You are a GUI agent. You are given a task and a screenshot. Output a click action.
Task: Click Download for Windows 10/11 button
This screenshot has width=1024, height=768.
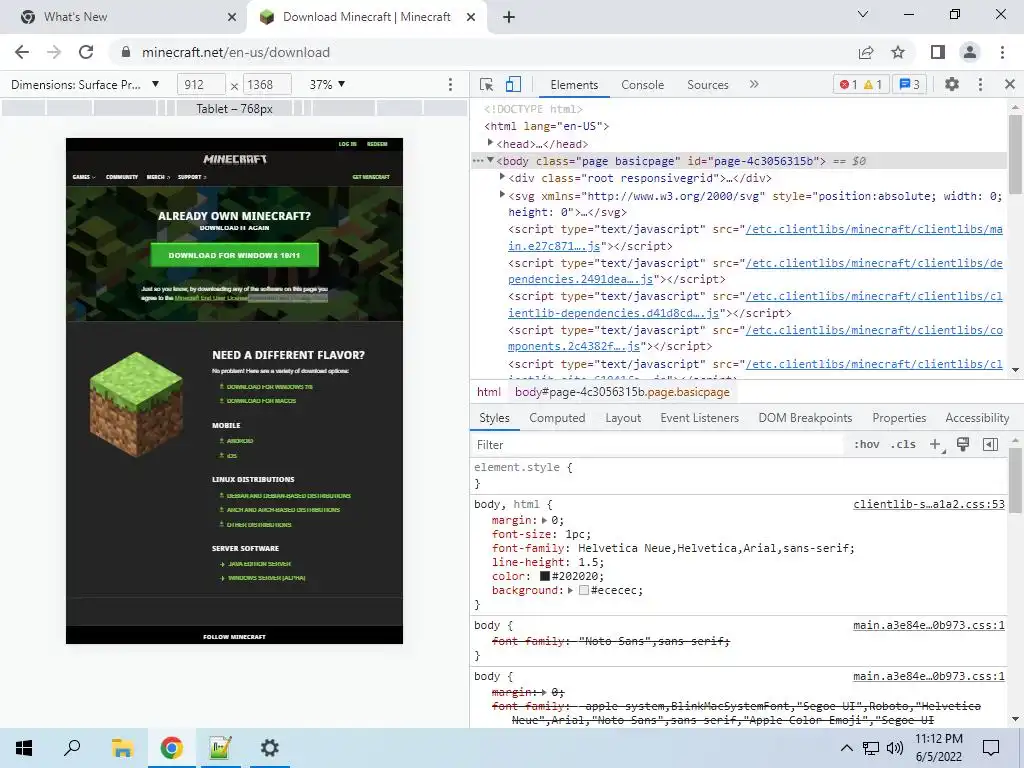click(x=234, y=255)
